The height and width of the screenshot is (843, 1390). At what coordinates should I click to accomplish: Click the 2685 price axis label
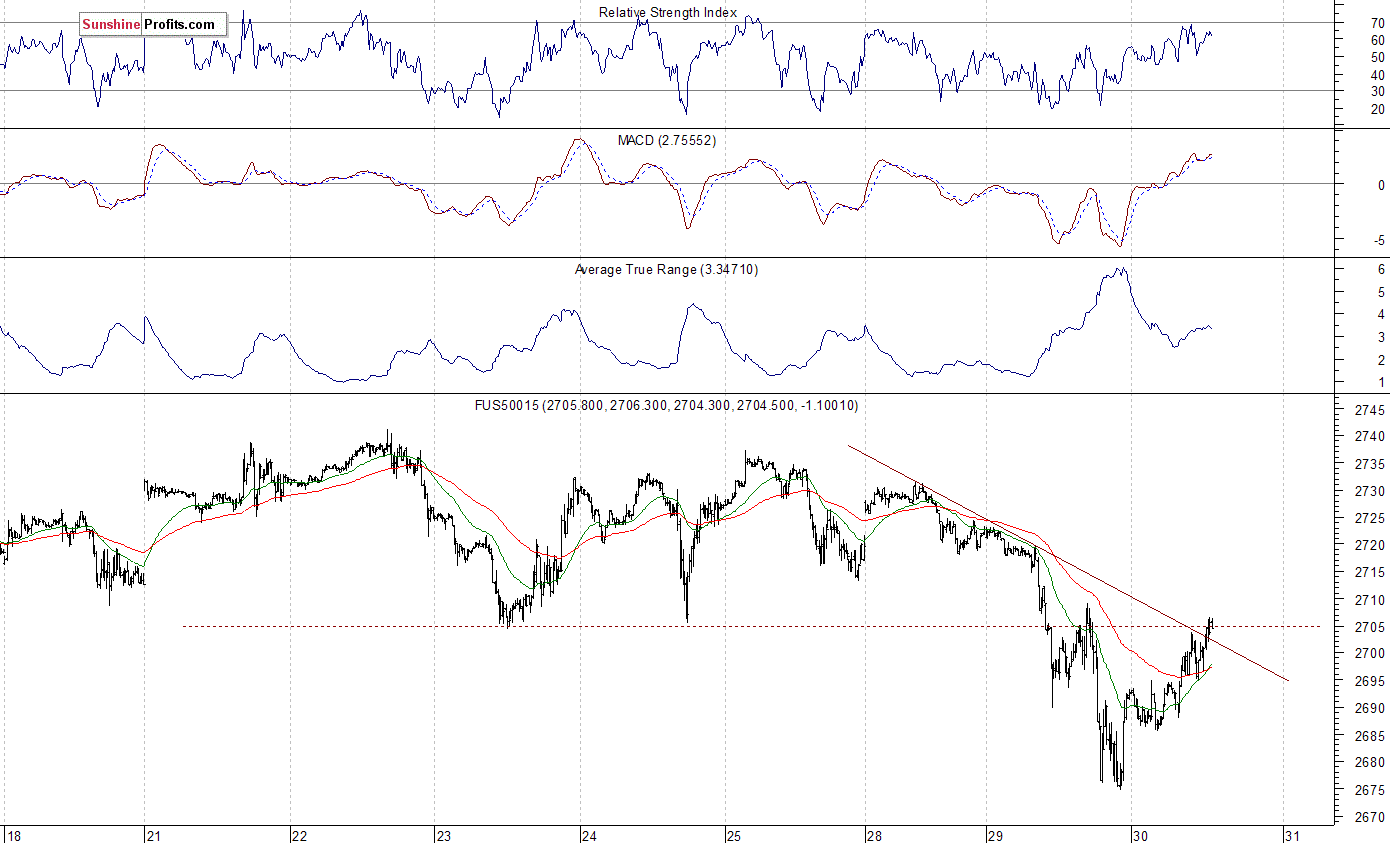coord(1369,735)
